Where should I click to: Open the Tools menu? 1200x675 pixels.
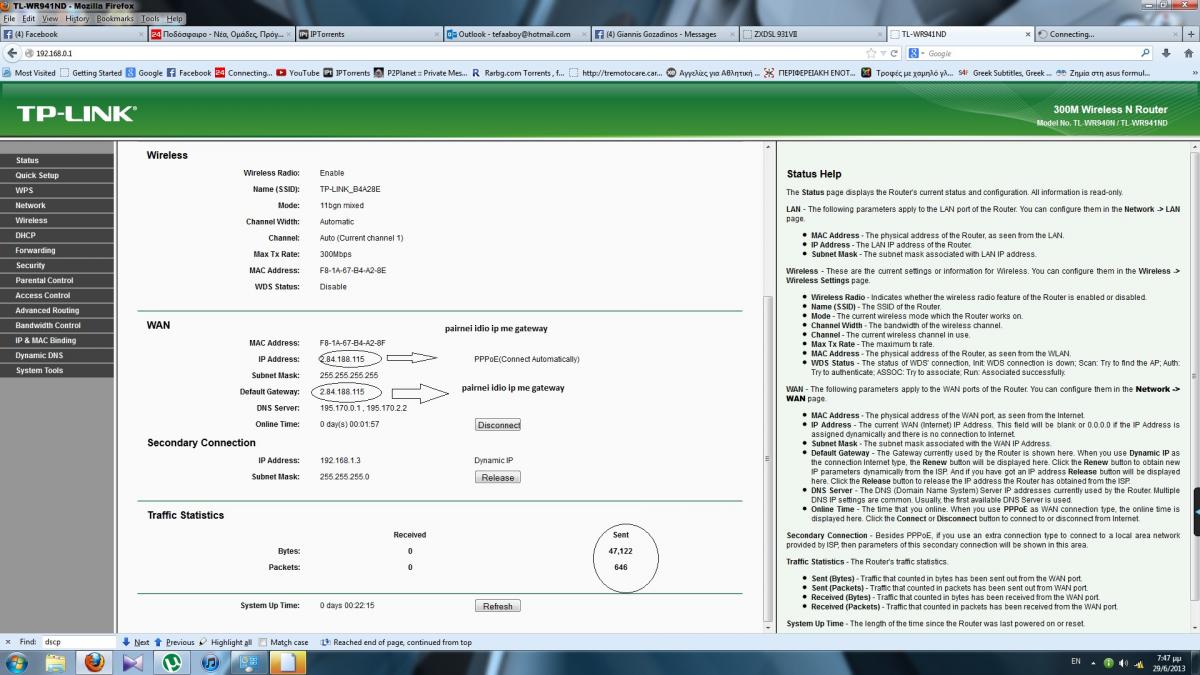151,19
